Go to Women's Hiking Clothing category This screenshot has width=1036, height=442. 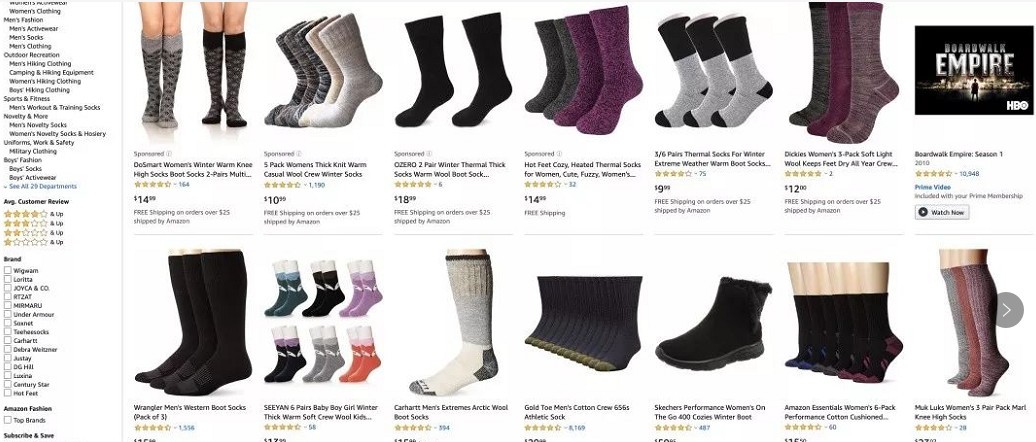point(45,81)
